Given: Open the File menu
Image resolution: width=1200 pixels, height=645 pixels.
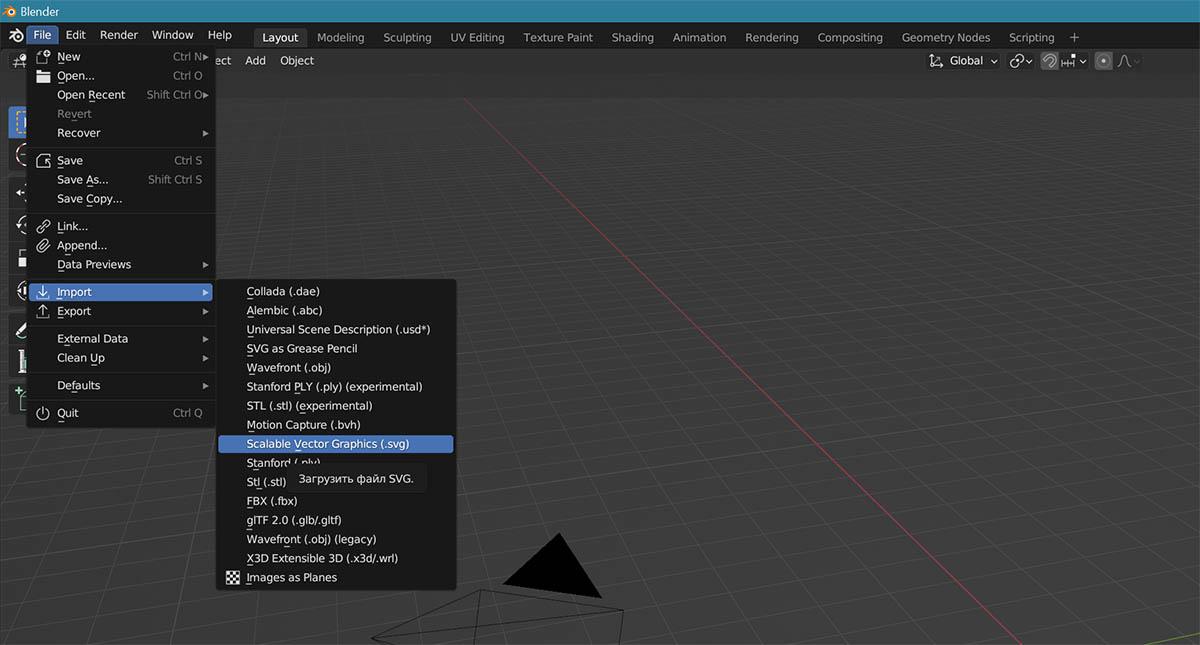Looking at the screenshot, I should [42, 35].
